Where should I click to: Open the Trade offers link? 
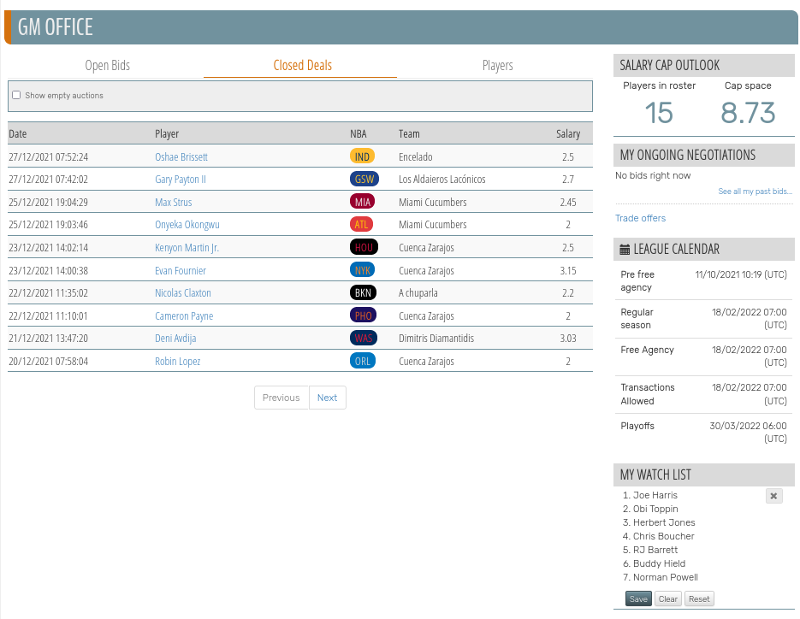click(x=640, y=218)
